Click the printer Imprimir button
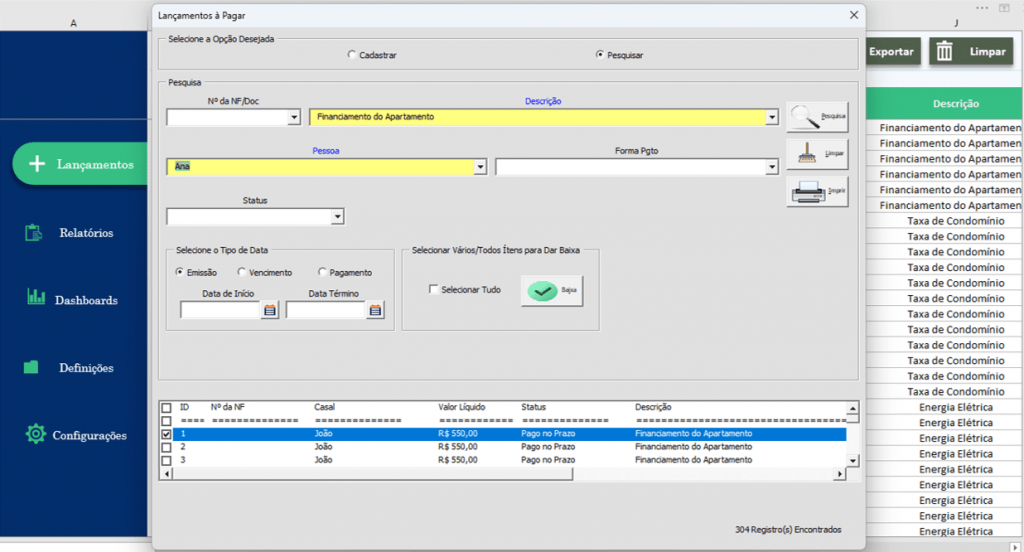This screenshot has height=552, width=1024. coord(817,191)
